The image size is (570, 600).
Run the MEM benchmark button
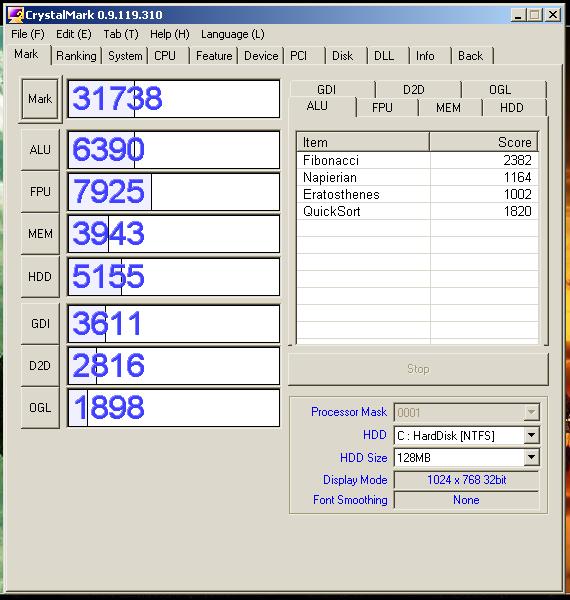click(40, 233)
